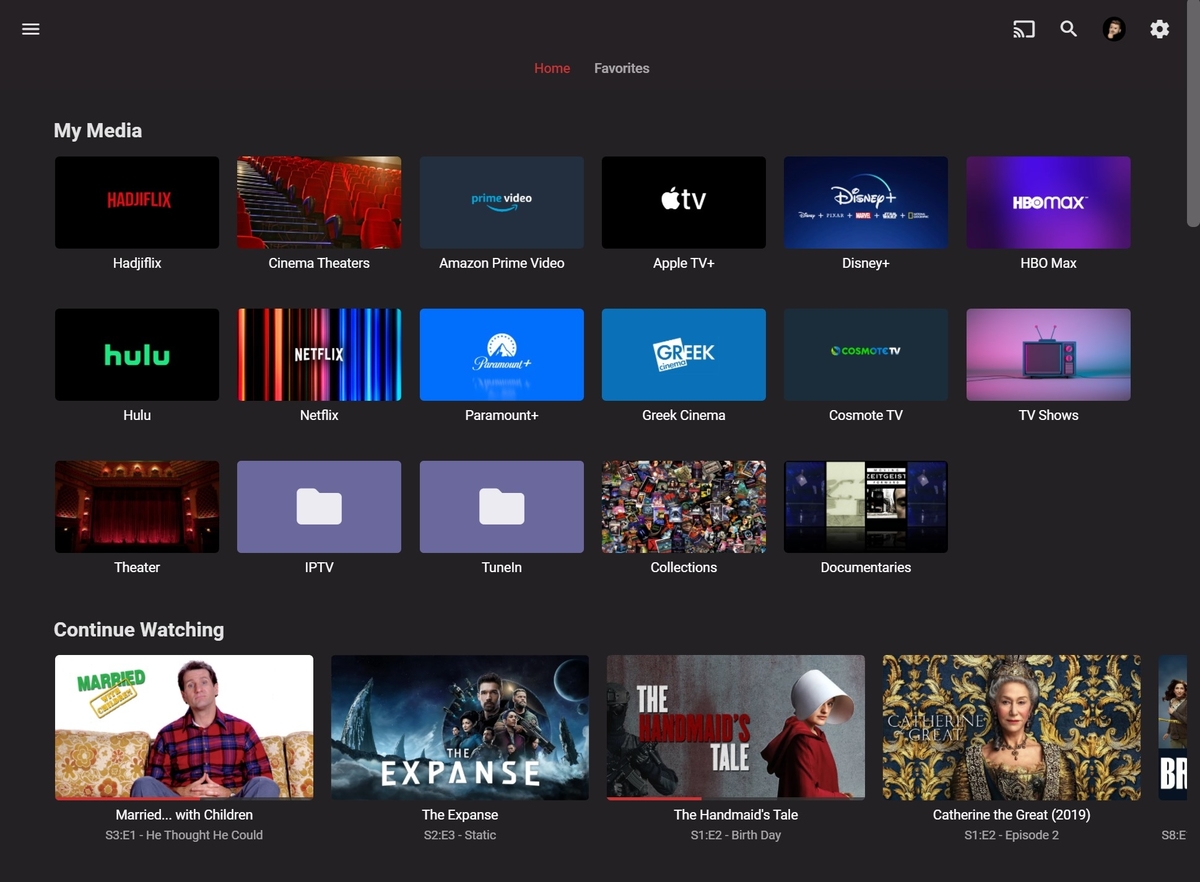Click the 'Married... with Children' title link
Viewport: 1200px width, 882px height.
pyautogui.click(x=184, y=815)
